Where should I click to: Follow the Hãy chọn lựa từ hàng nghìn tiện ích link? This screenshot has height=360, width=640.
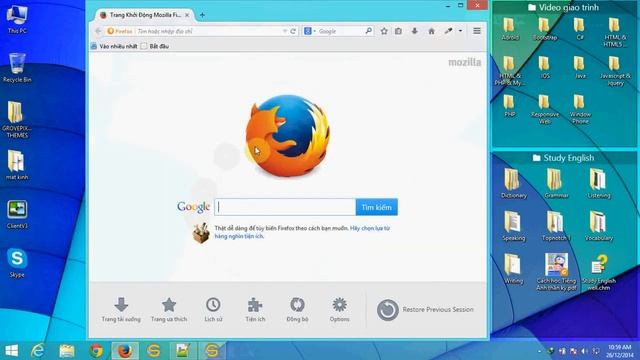(x=302, y=232)
